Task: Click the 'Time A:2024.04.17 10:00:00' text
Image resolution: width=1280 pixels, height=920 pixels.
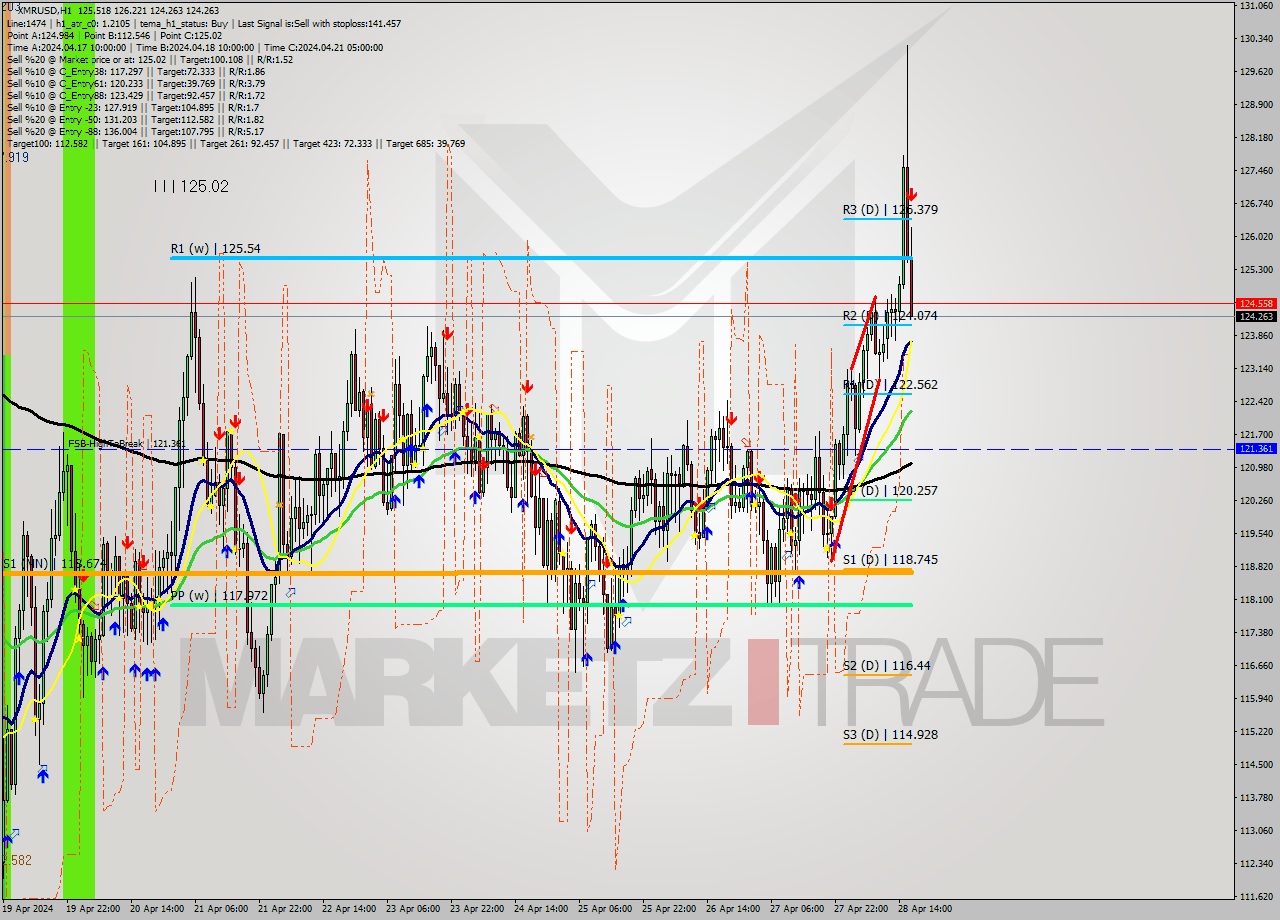Action: point(67,47)
